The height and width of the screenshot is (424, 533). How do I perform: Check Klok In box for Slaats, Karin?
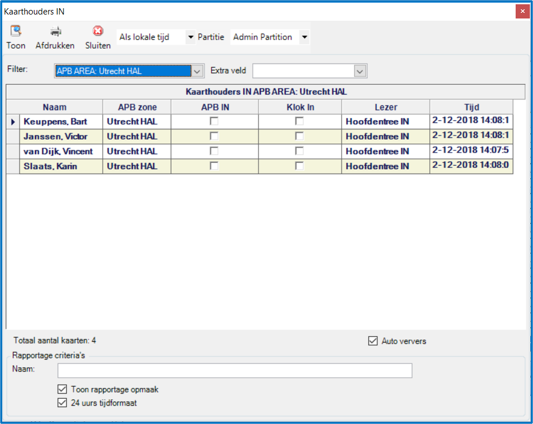click(299, 166)
